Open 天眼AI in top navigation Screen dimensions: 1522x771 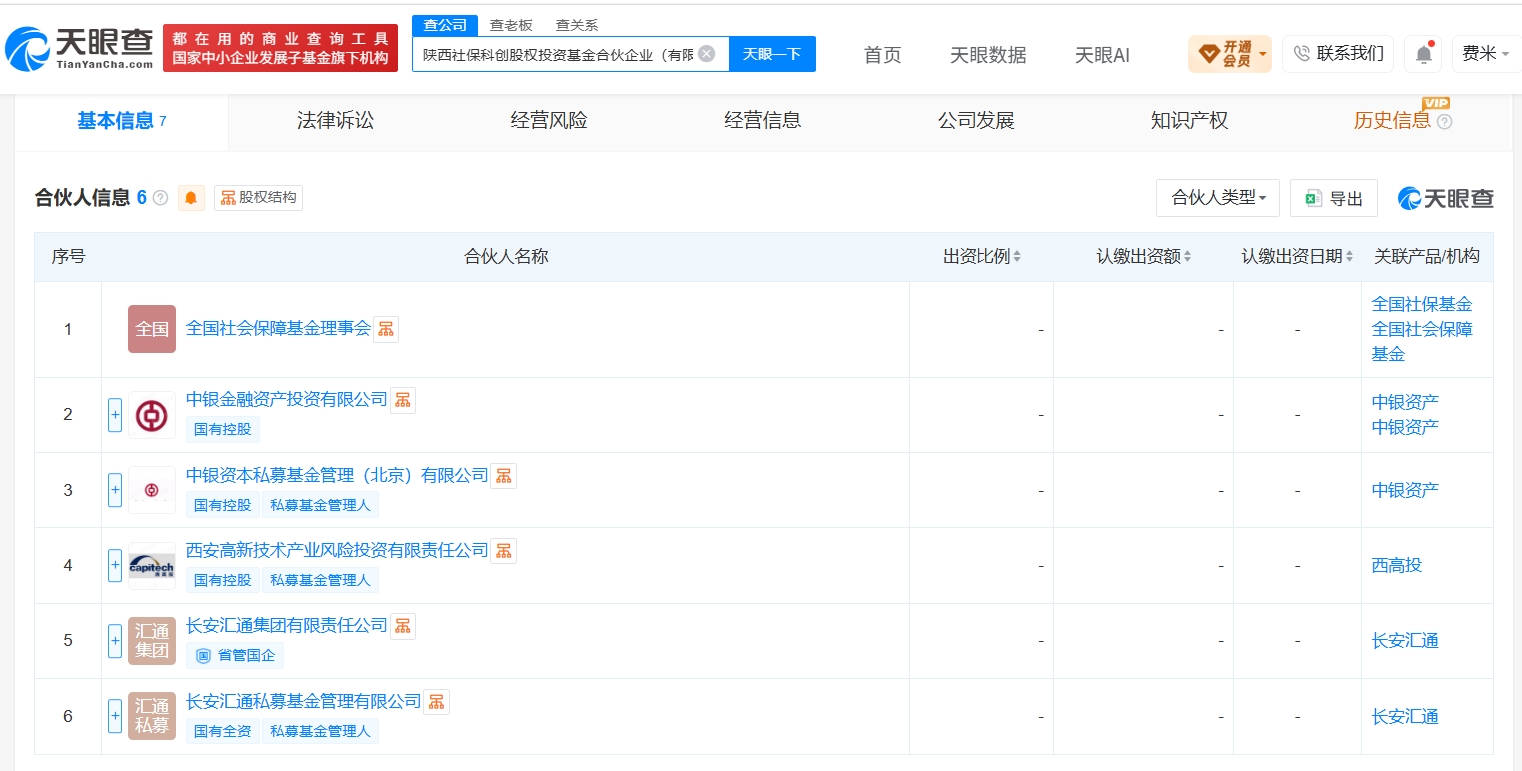(x=1102, y=55)
